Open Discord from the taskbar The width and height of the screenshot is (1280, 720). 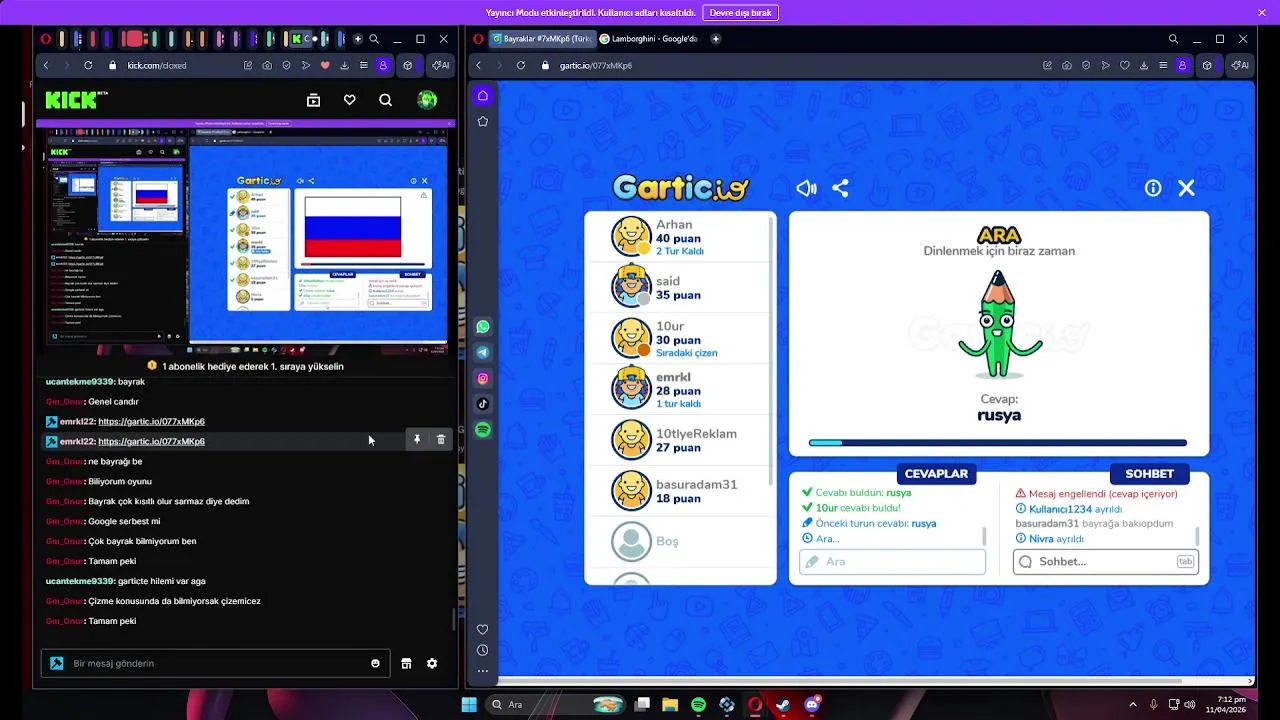pos(812,705)
